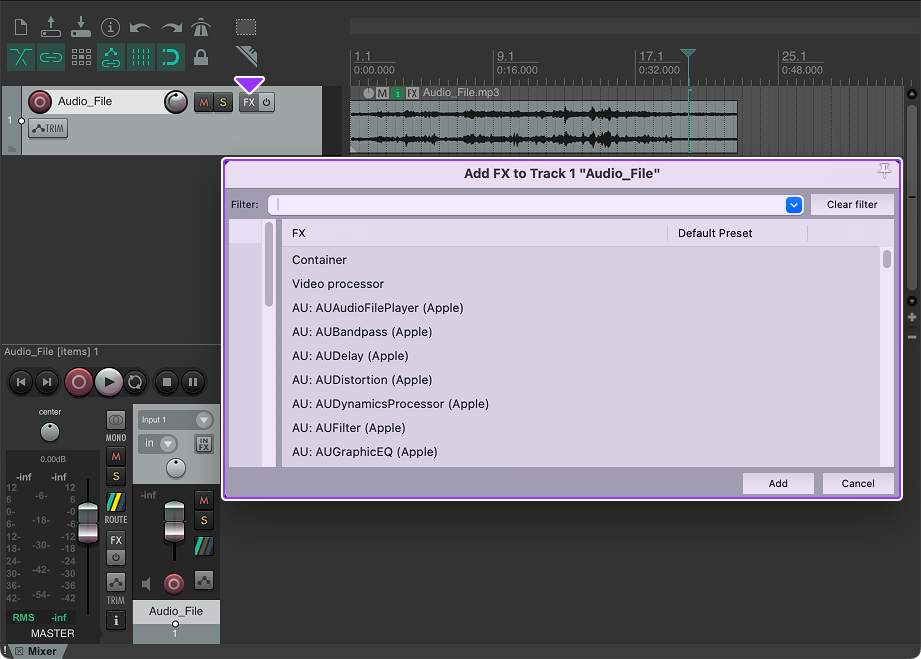921x659 pixels.
Task: Click the FX list vertical scrollbar
Action: click(x=887, y=258)
